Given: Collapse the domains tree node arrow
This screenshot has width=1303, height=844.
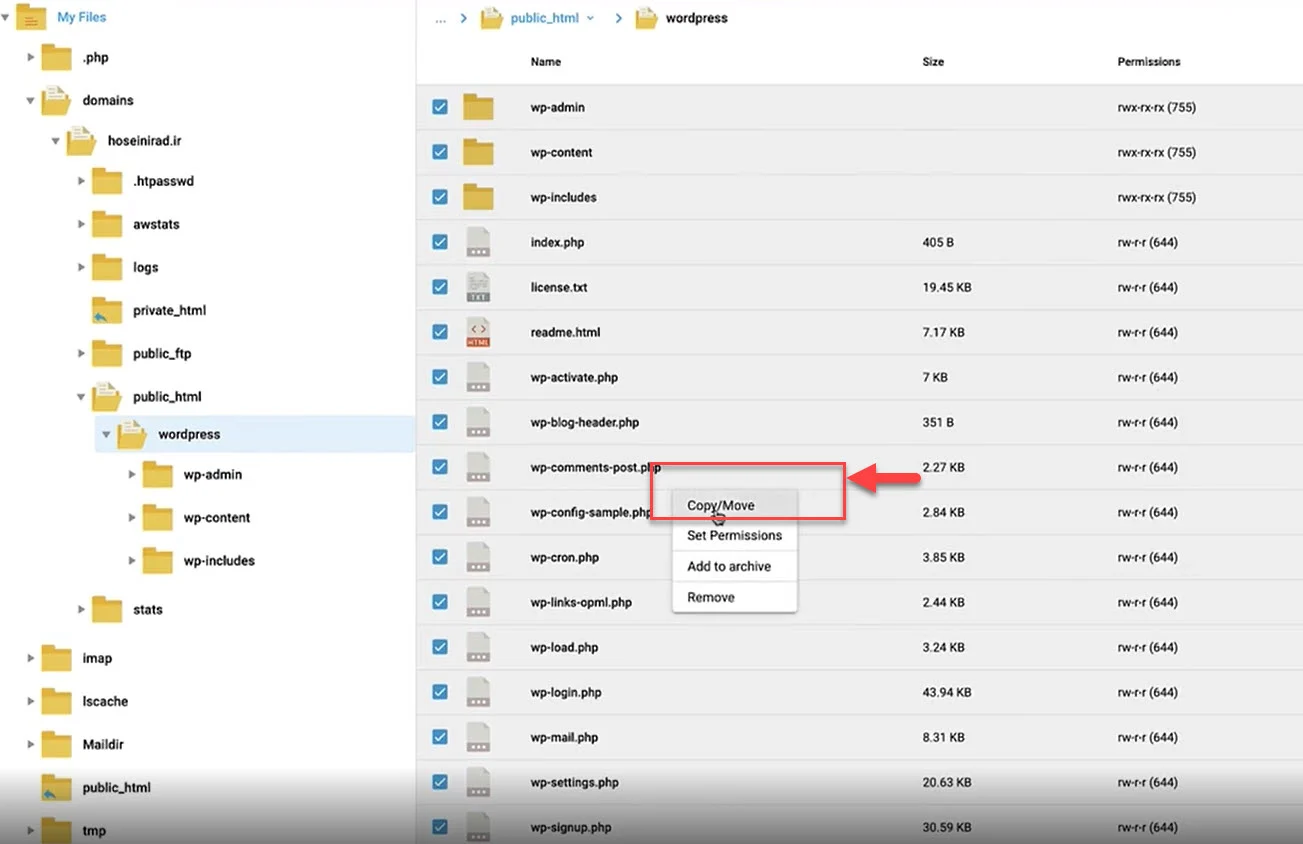Looking at the screenshot, I should [x=31, y=101].
